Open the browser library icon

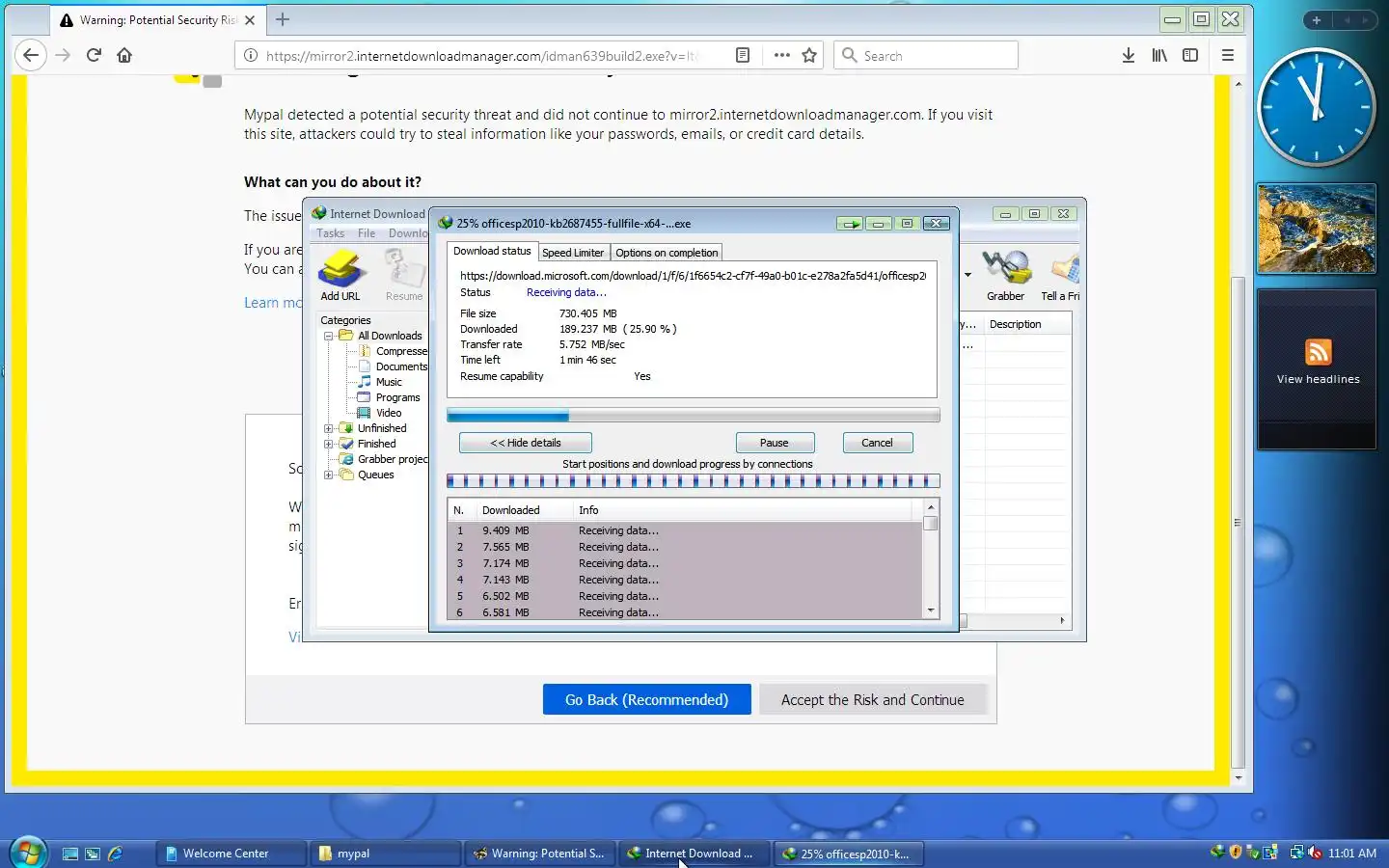[x=1159, y=55]
